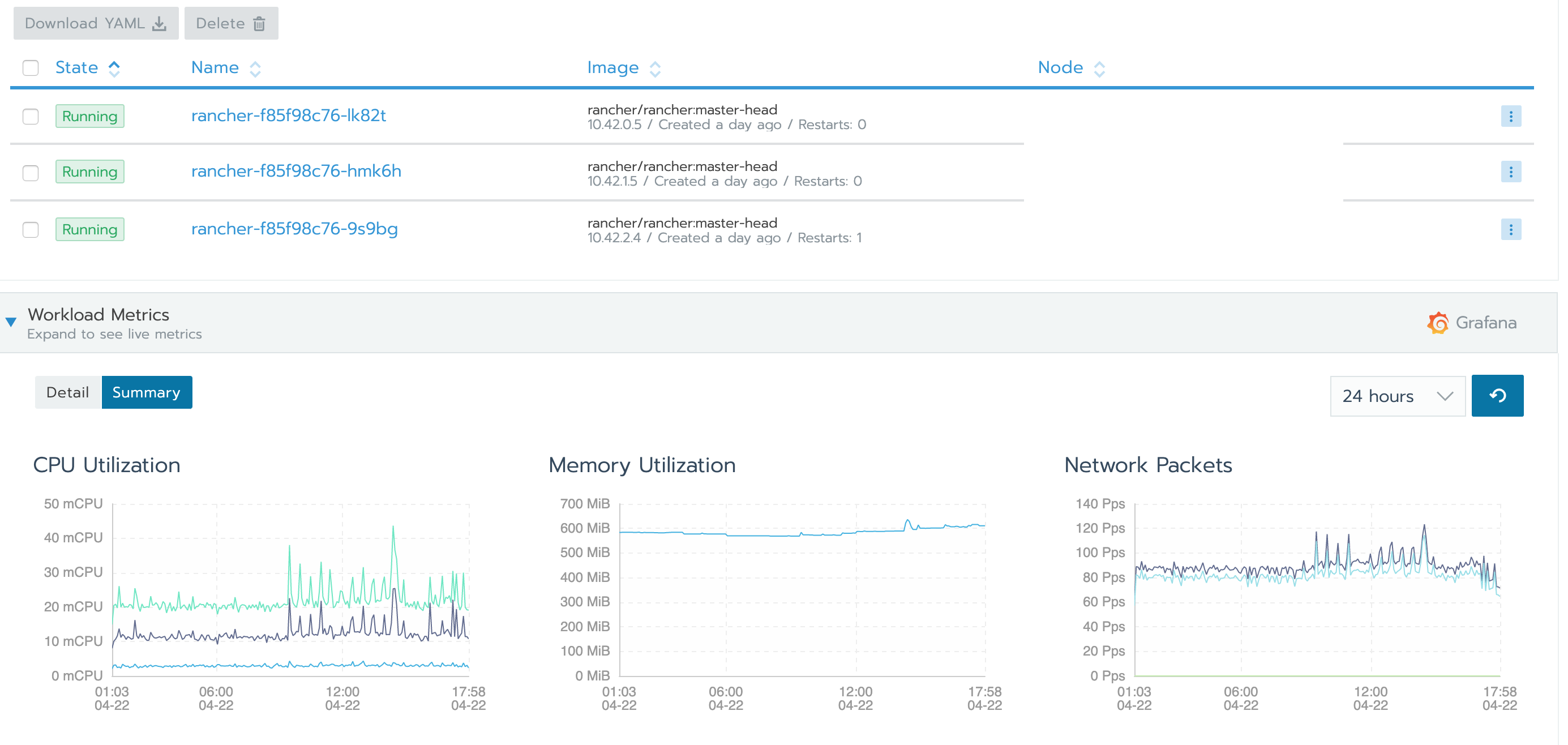Click the download icon on Download YAML

[160, 23]
